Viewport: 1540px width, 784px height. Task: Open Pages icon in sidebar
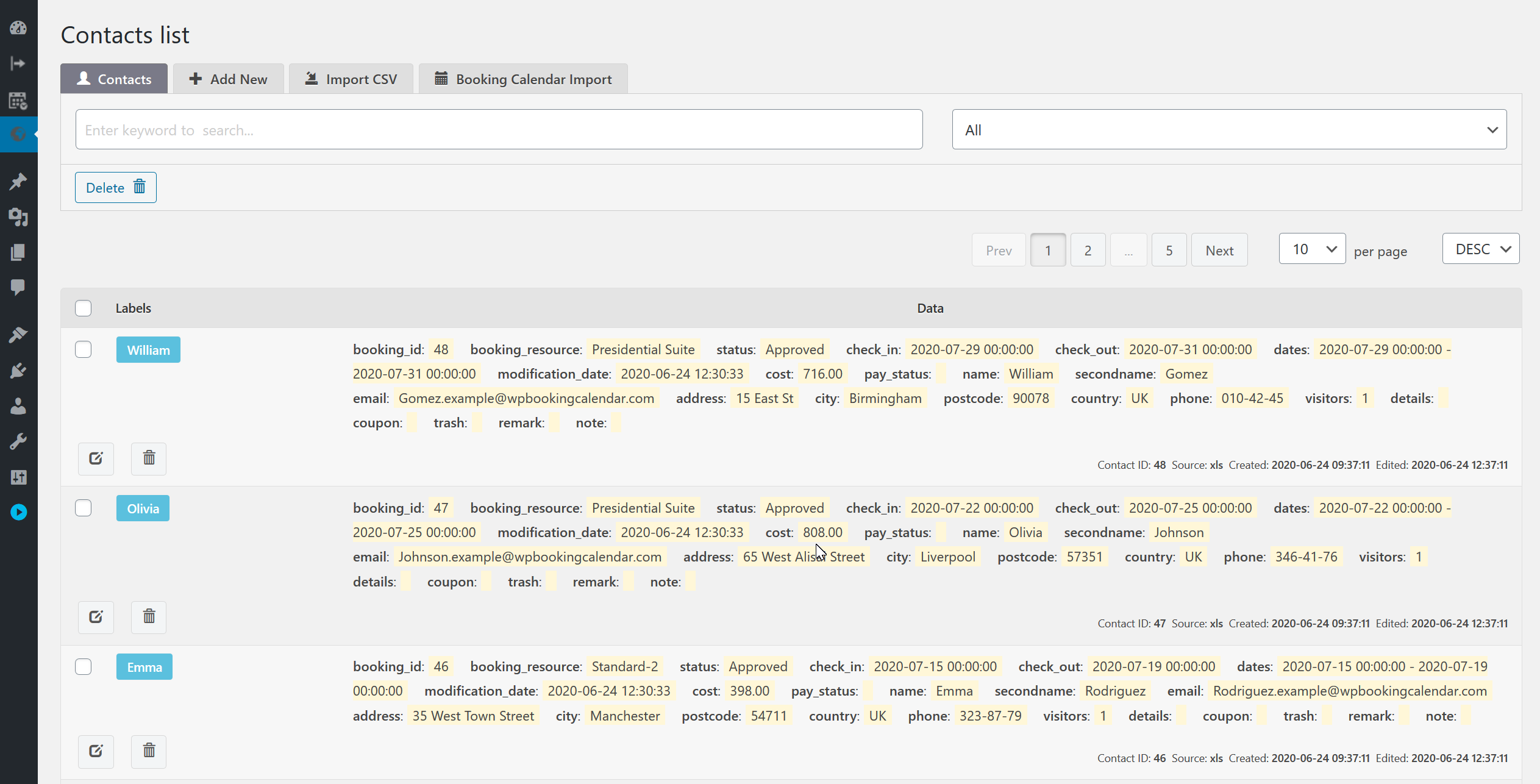[x=18, y=252]
